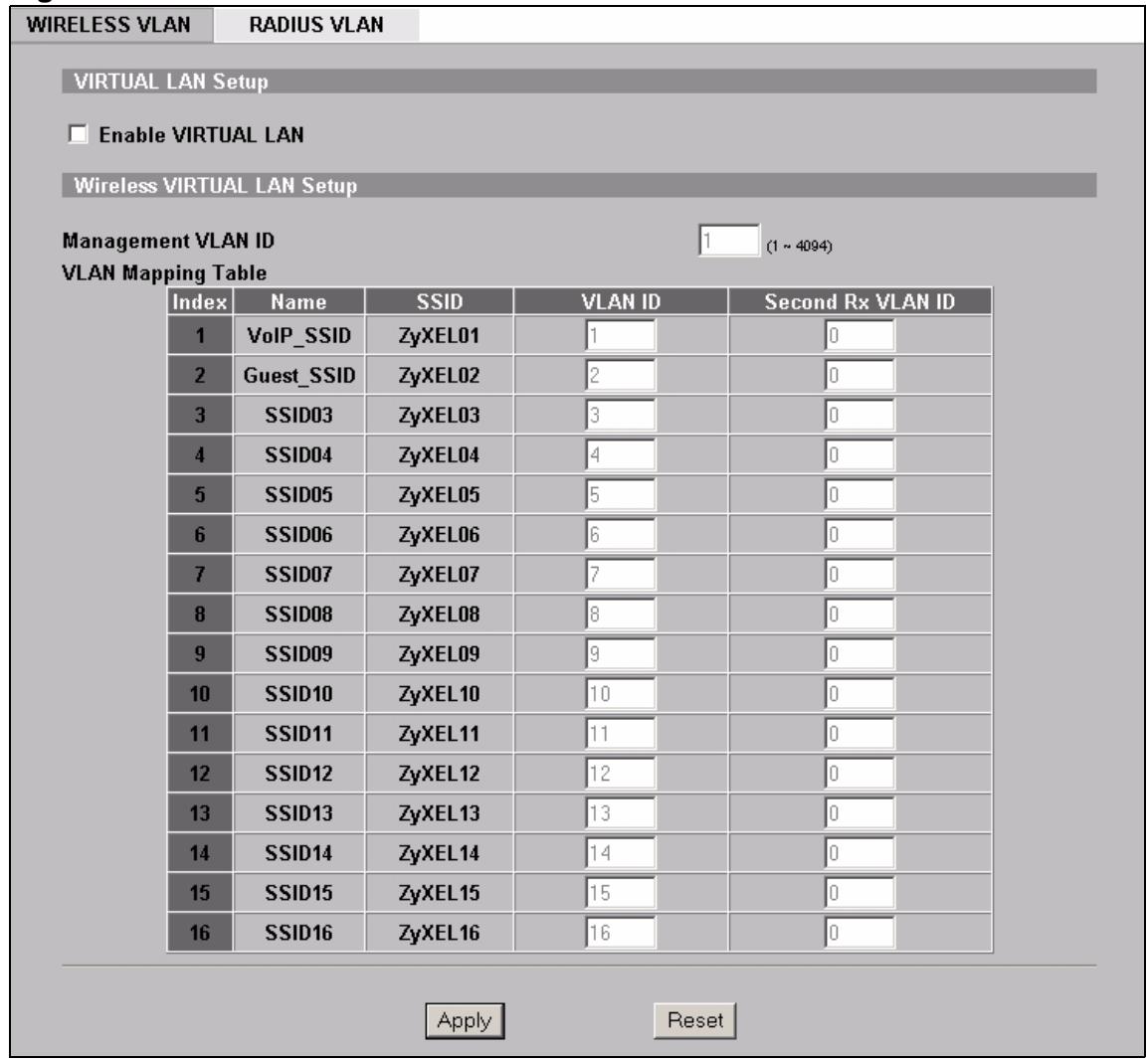This screenshot has width=1148, height=1061.
Task: Select the WIRELESS VLAN tab
Action: (109, 25)
